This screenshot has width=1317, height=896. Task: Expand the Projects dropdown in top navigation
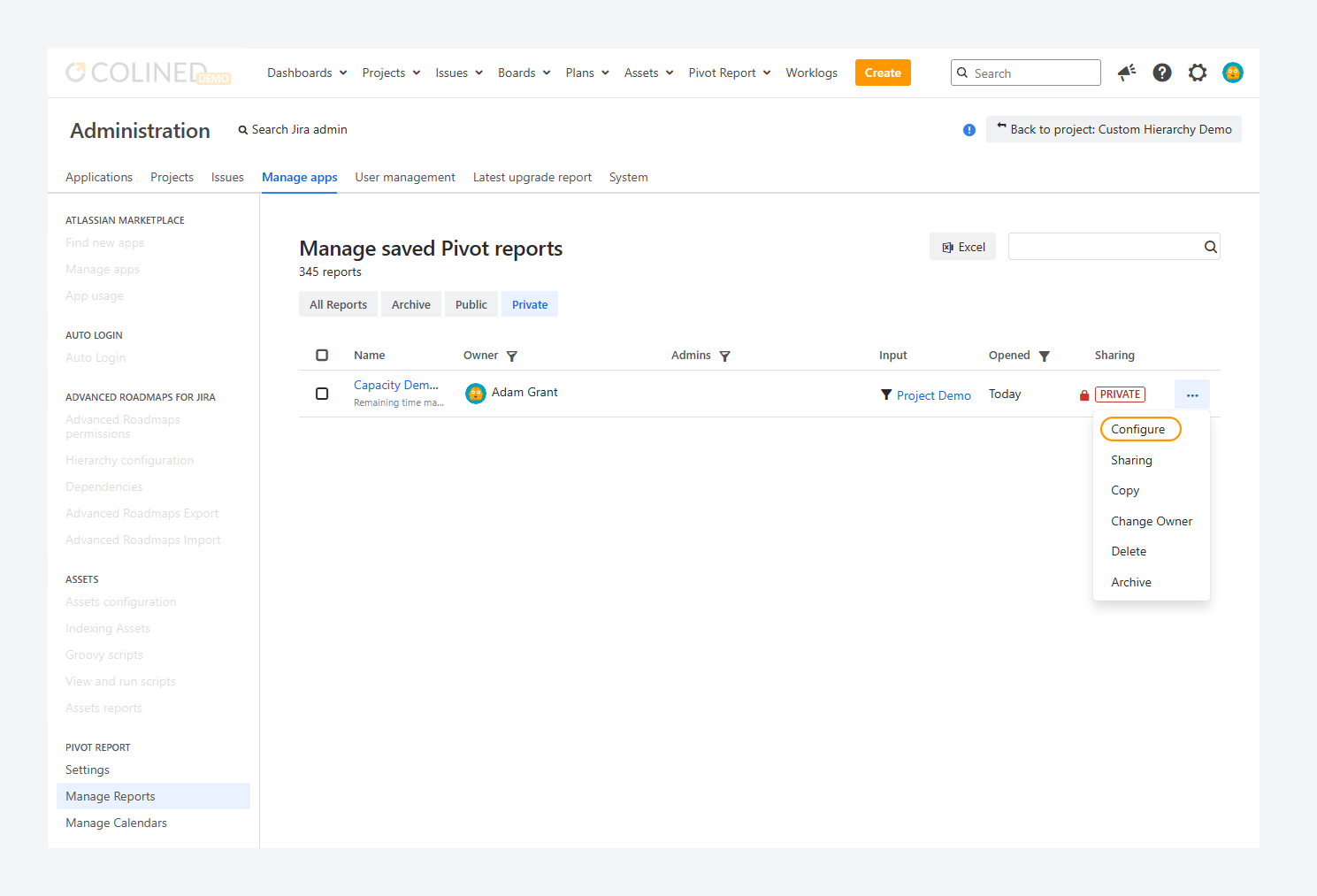pos(391,73)
